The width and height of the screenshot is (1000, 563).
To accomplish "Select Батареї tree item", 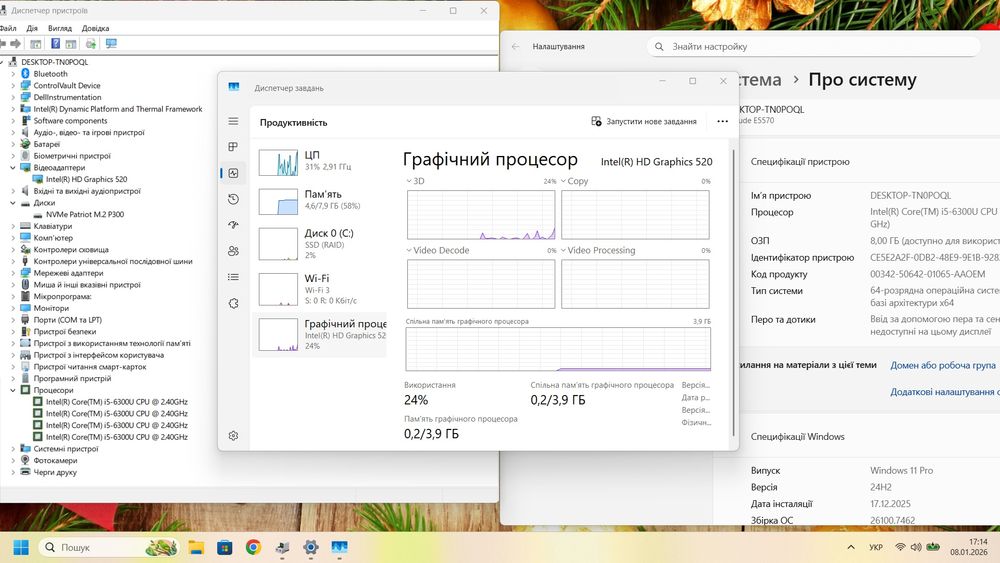I will (x=47, y=144).
